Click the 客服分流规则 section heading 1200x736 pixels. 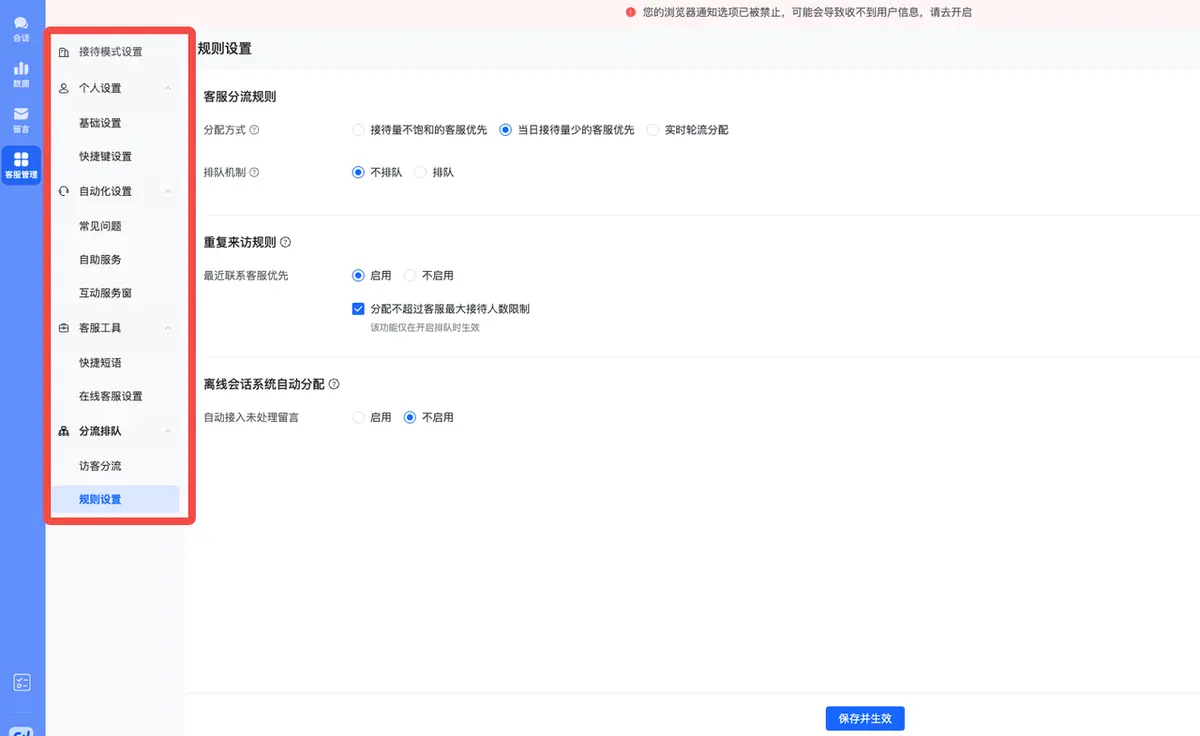(240, 97)
